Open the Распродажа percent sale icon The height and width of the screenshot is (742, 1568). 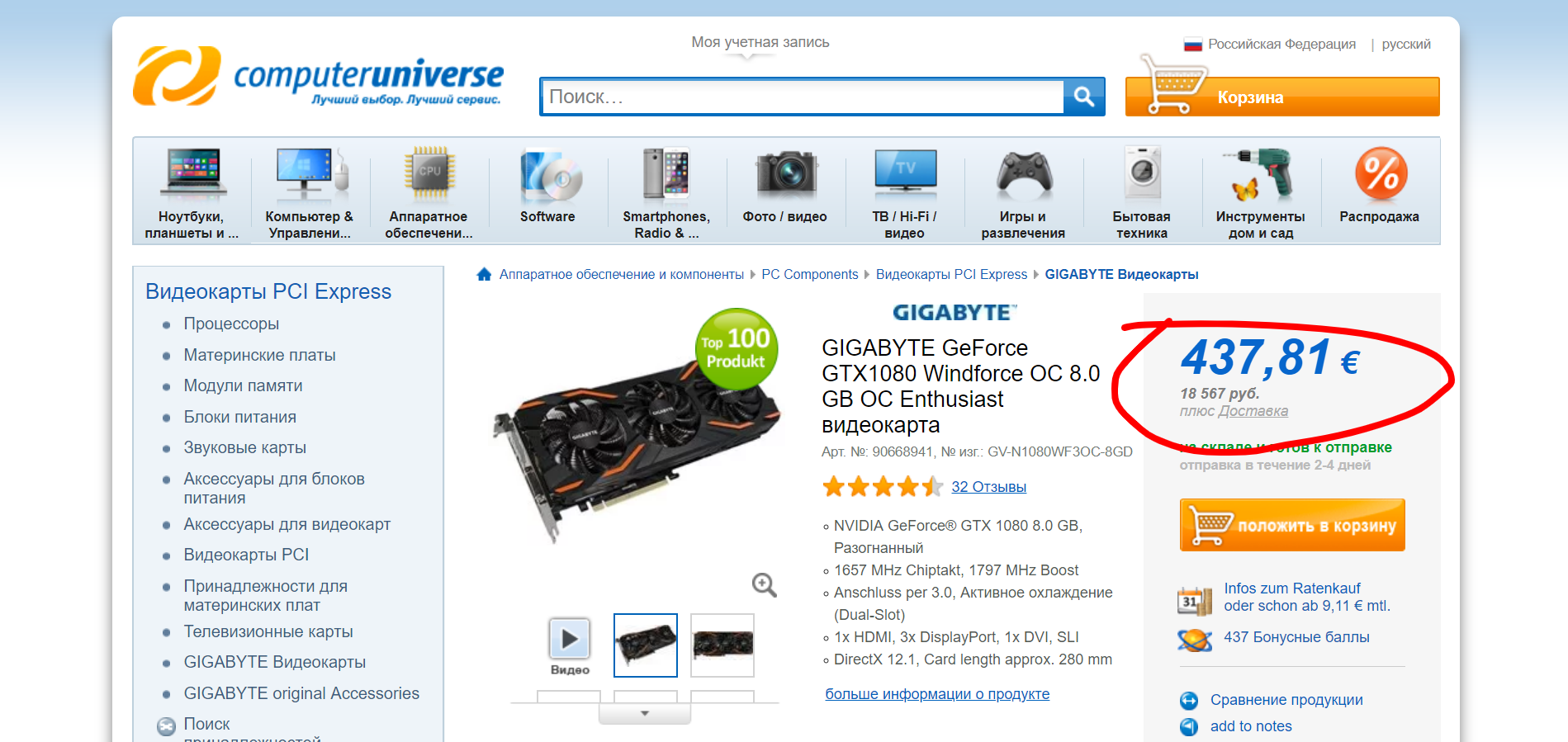coord(1381,174)
